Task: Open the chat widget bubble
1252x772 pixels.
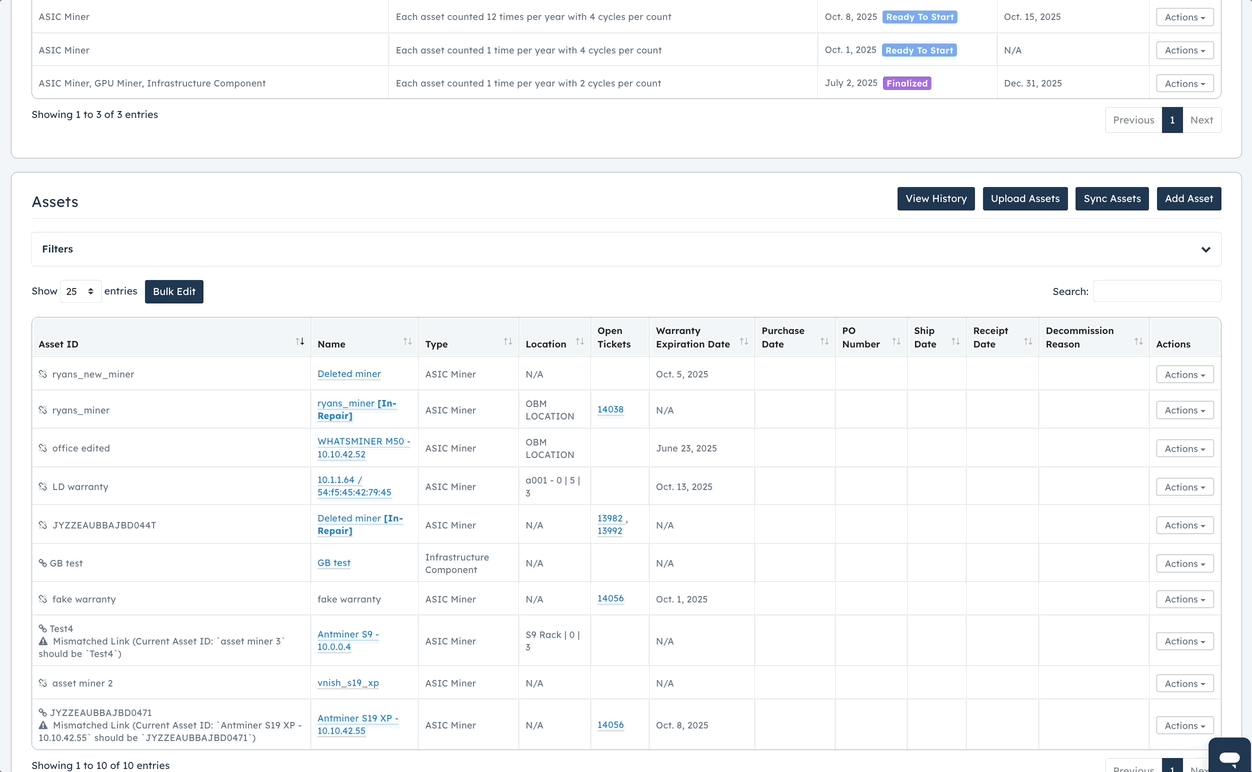Action: 1229,755
